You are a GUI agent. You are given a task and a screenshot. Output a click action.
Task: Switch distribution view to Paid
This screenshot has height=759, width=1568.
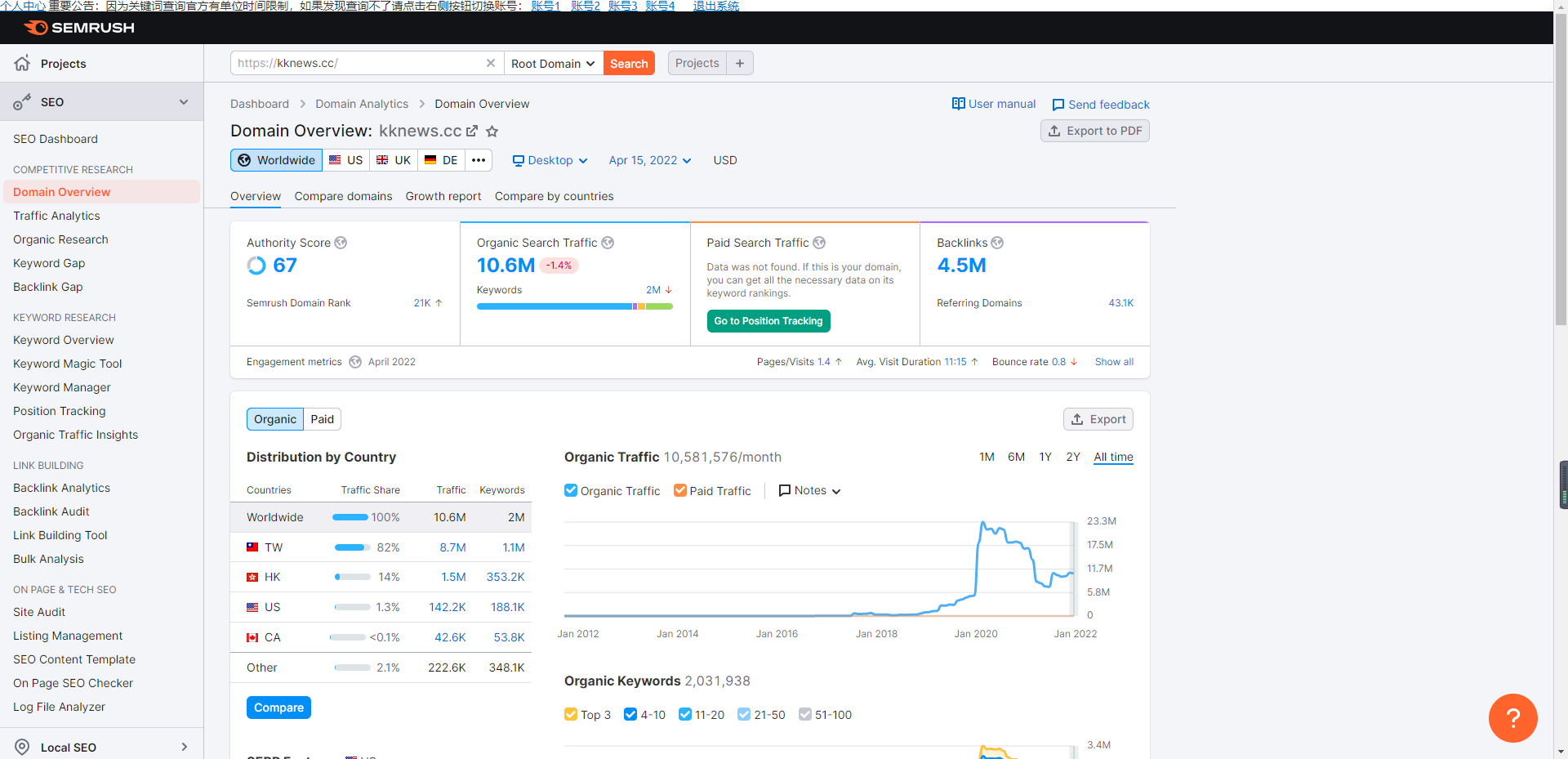[323, 419]
